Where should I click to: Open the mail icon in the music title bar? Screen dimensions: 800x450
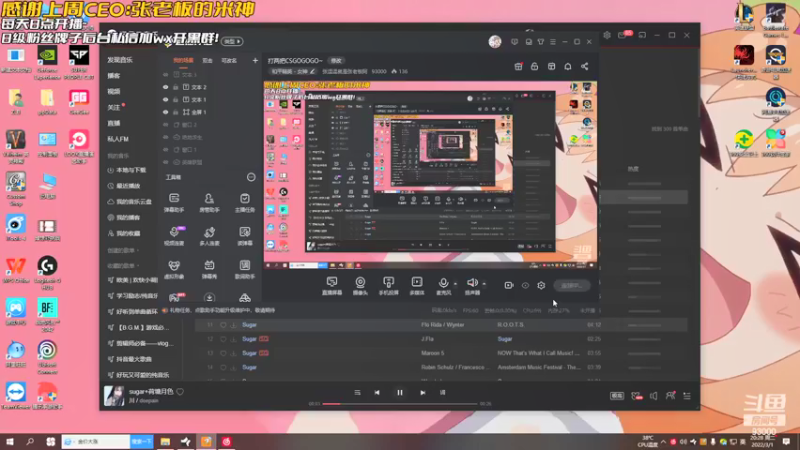[x=622, y=35]
